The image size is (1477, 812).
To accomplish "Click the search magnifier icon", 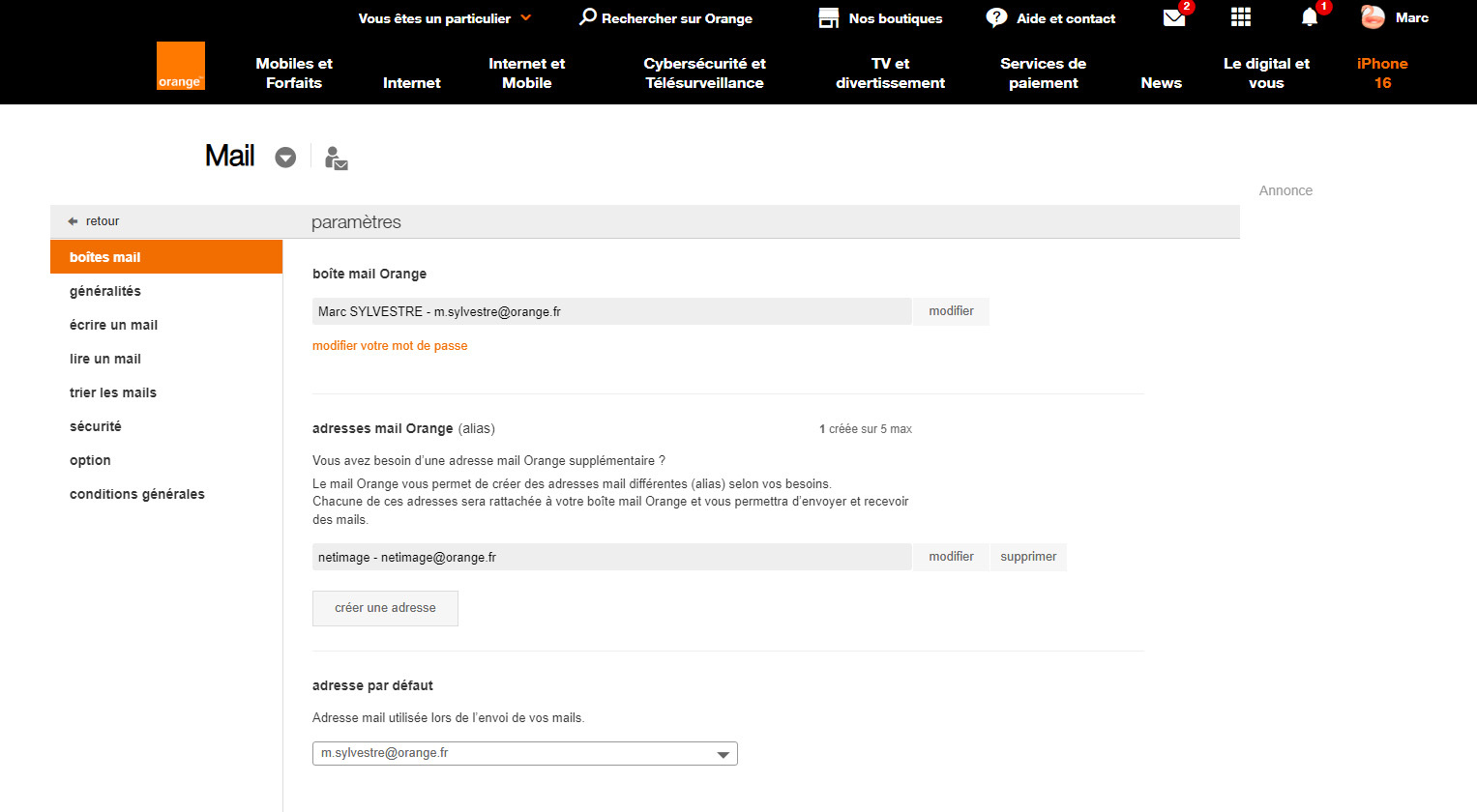I will coord(587,17).
